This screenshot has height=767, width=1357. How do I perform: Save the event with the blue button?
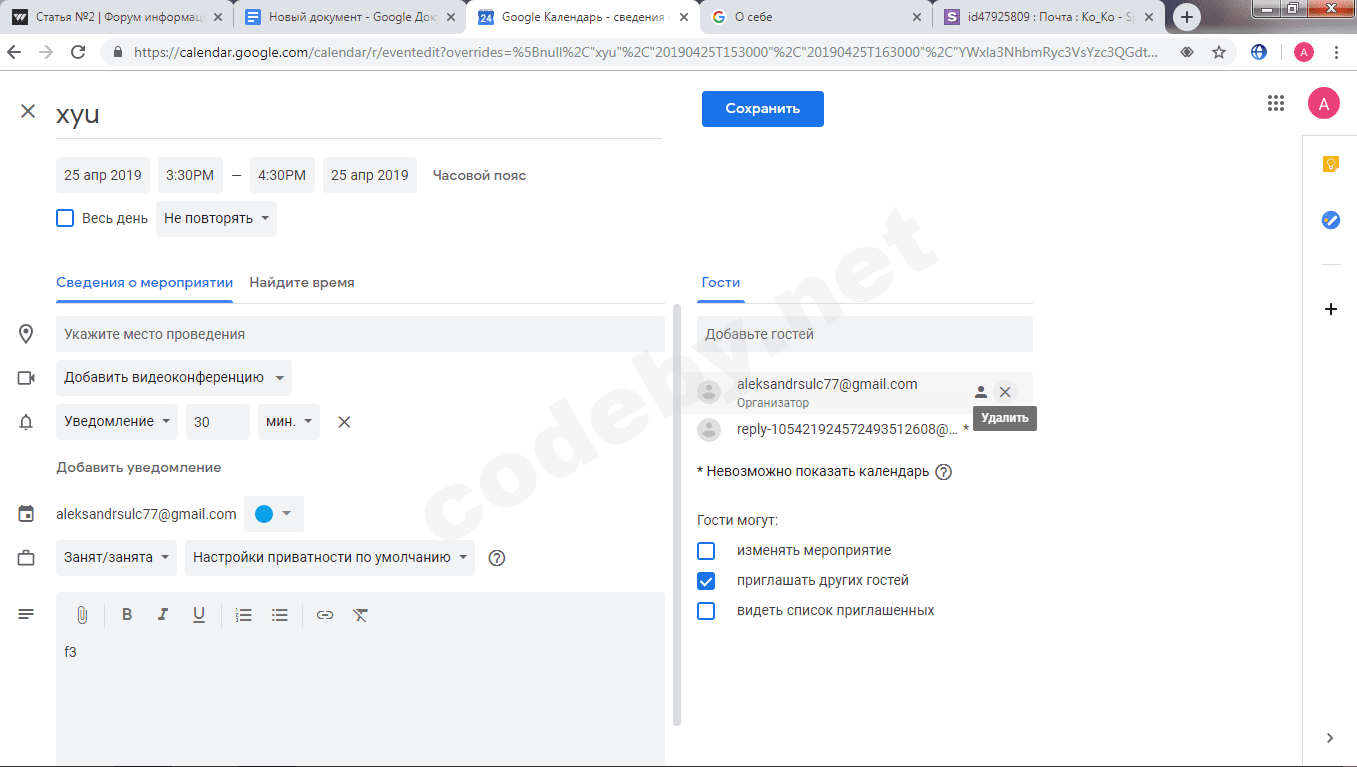coord(763,109)
